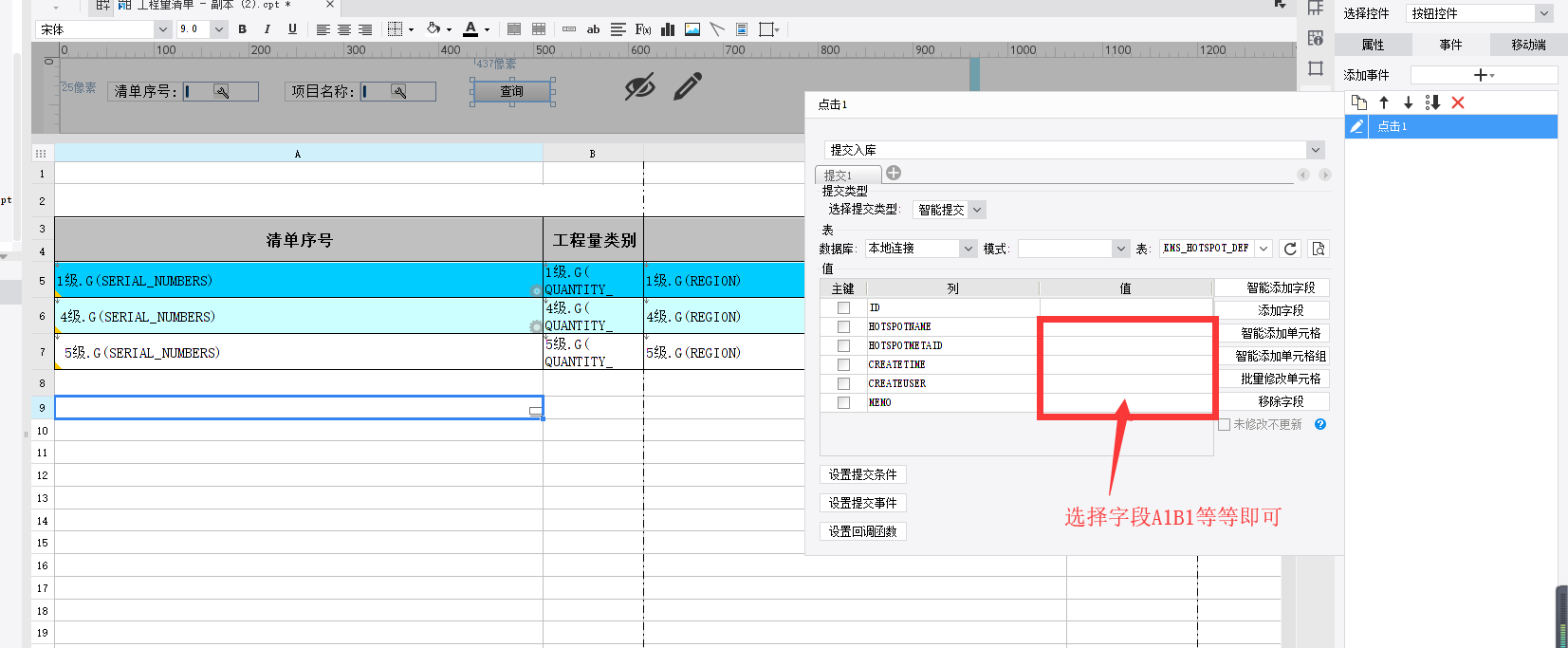Insert formula with the F(x) icon
1568x648 pixels.
tap(643, 29)
